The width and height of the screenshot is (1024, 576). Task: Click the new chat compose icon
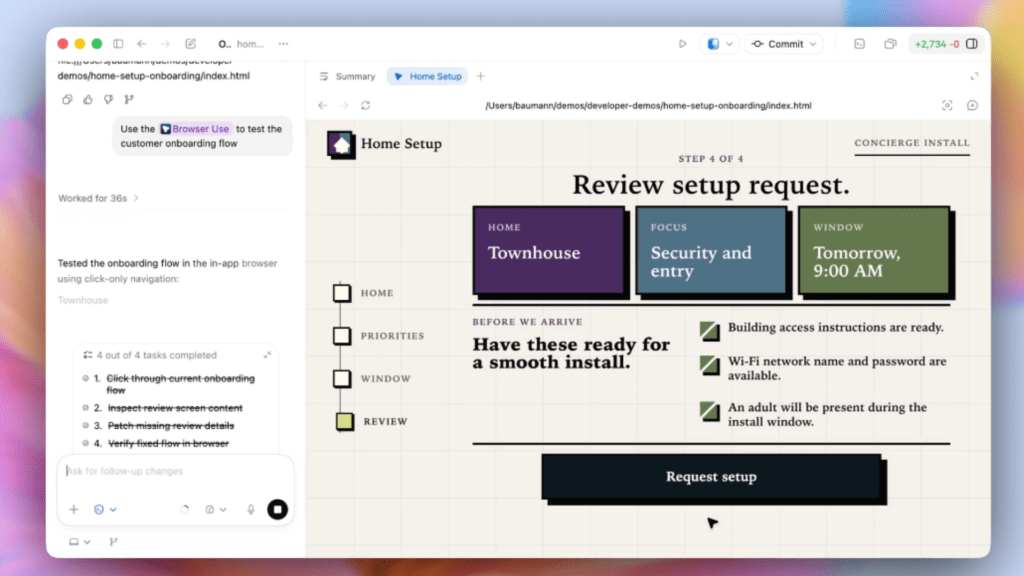click(191, 44)
